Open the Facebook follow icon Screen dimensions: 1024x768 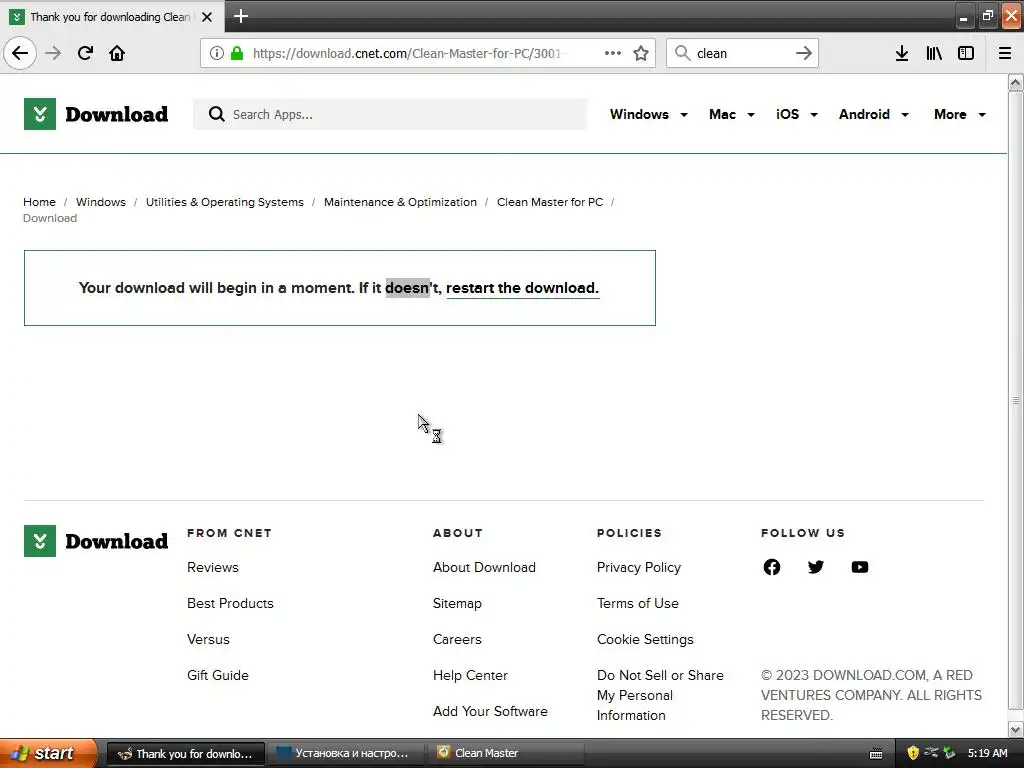771,567
